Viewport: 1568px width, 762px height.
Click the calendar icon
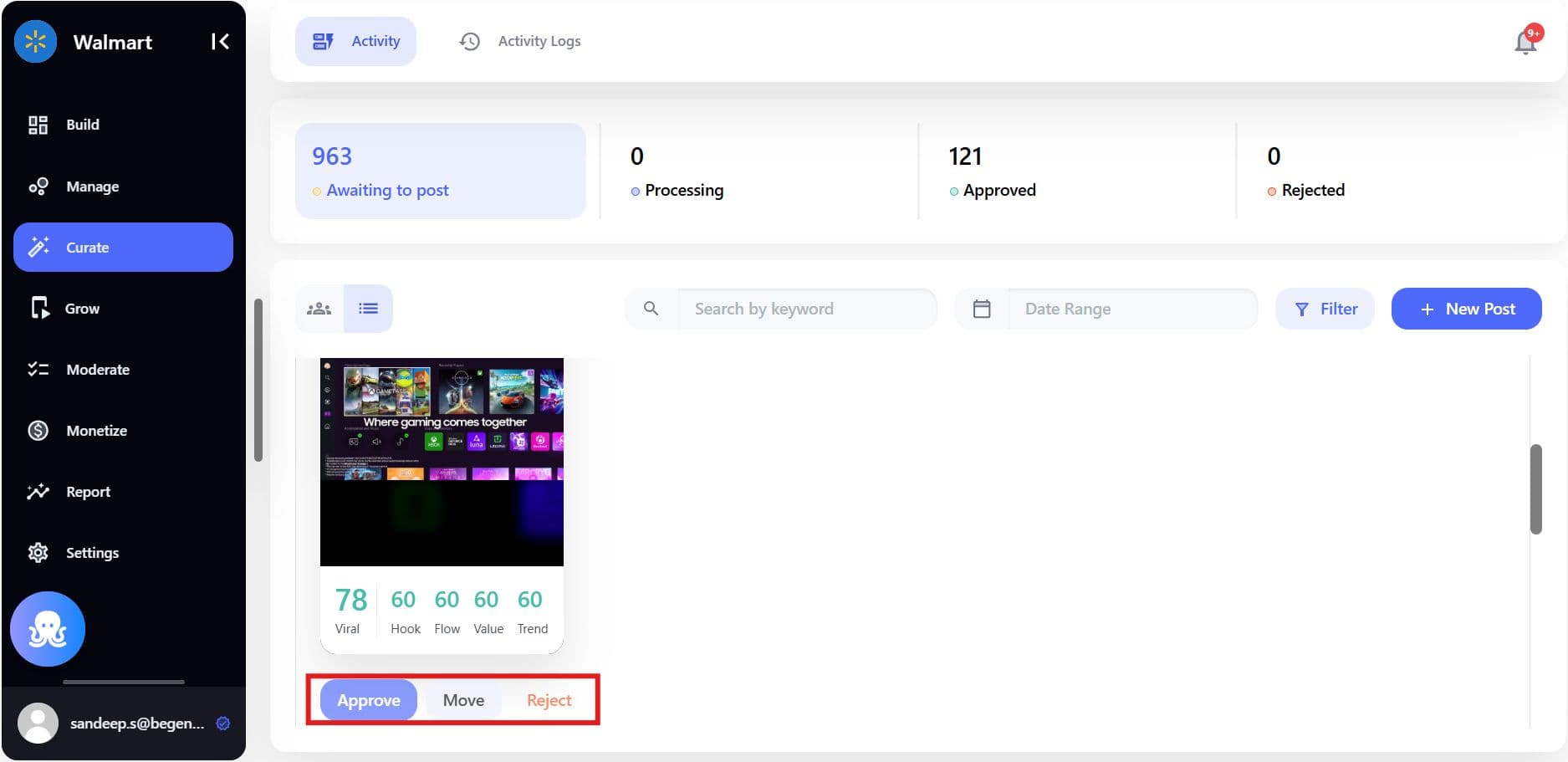982,309
